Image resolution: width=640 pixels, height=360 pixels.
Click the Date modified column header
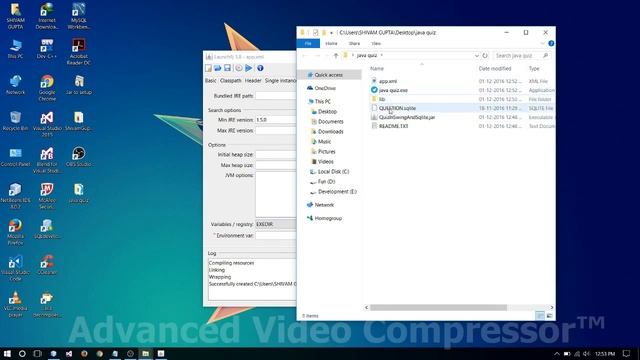[x=495, y=69]
